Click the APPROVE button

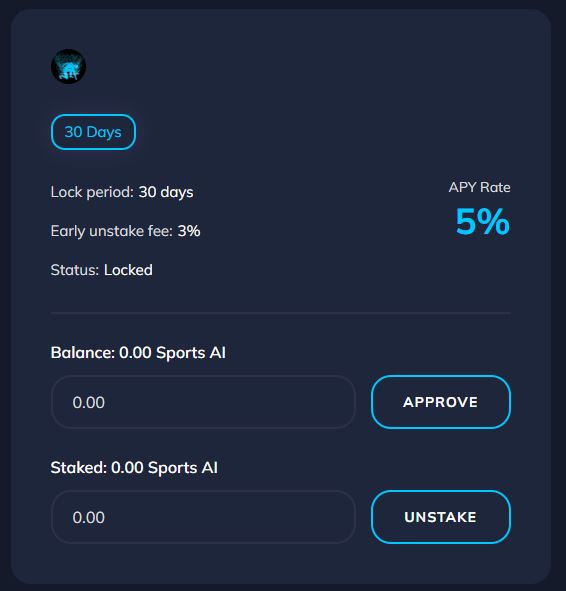pos(441,402)
